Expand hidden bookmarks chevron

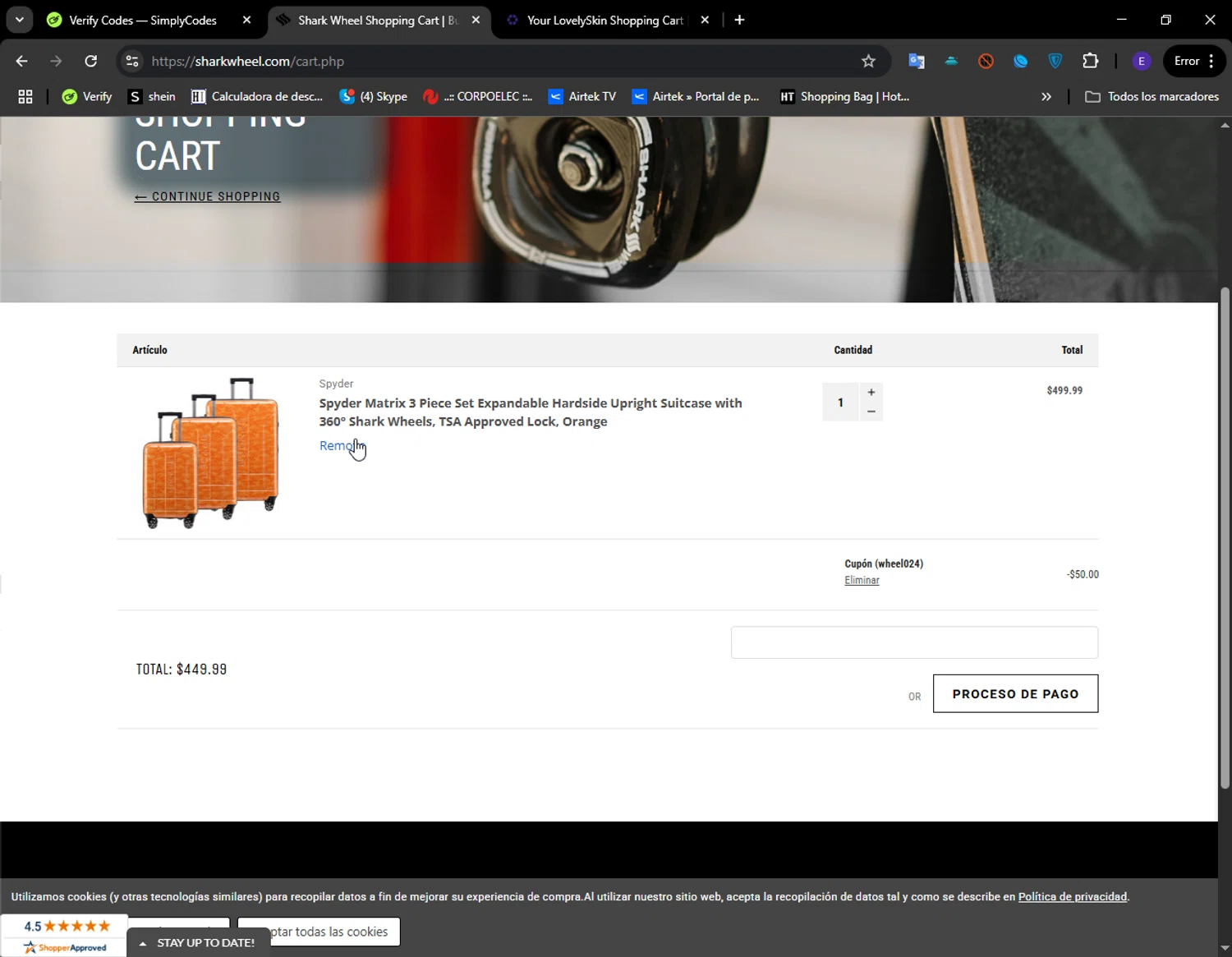click(1046, 96)
